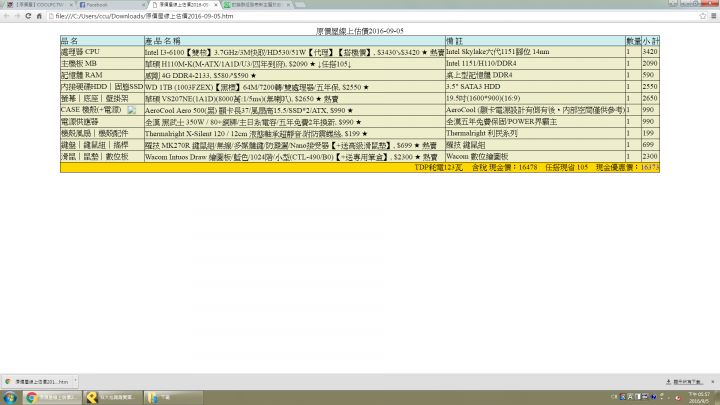Select the 'Thermalright X-Silent 120' fan cell
720x405 pixels.
[x=294, y=134]
